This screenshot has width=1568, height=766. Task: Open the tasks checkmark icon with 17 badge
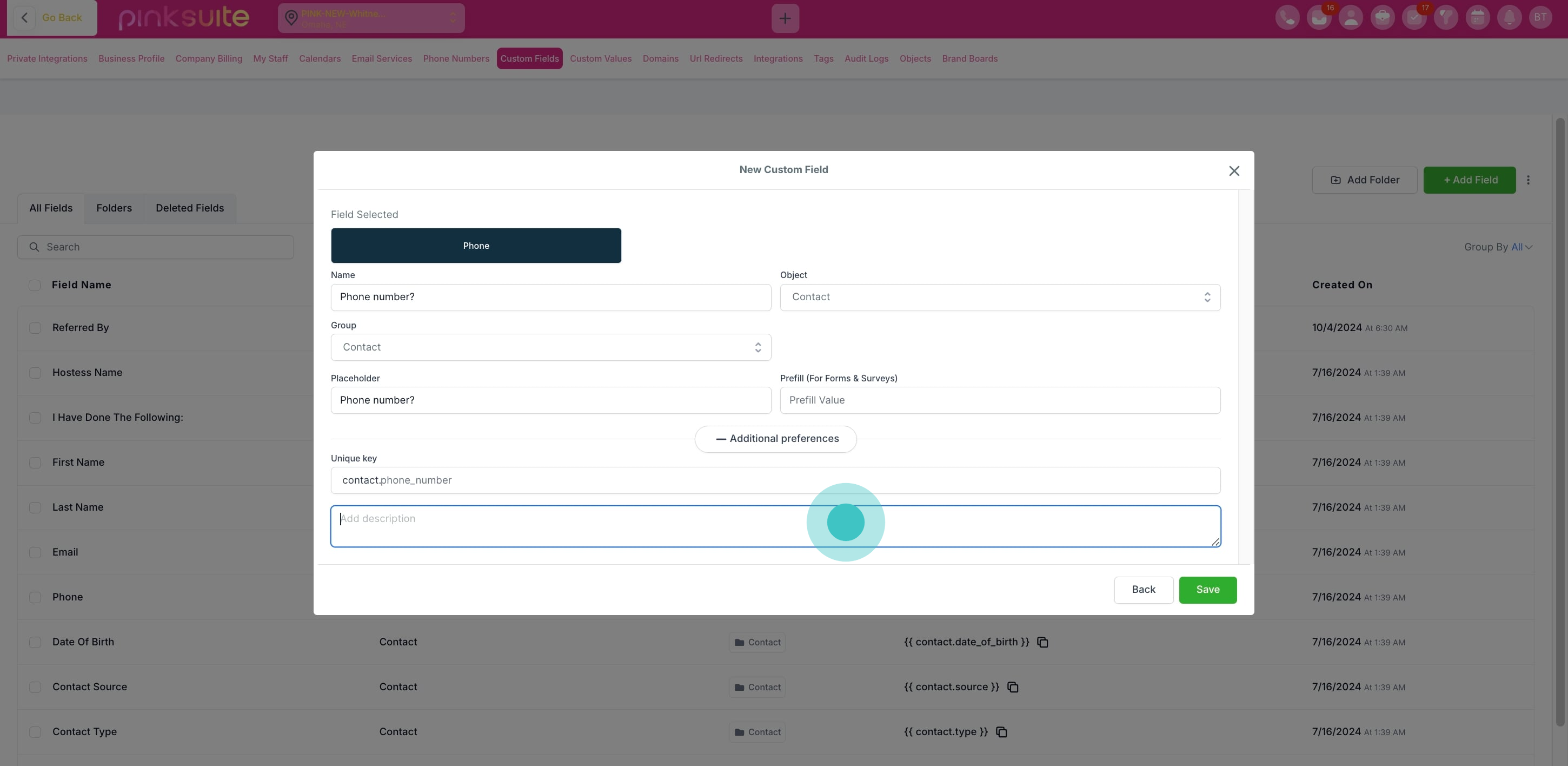[1413, 18]
